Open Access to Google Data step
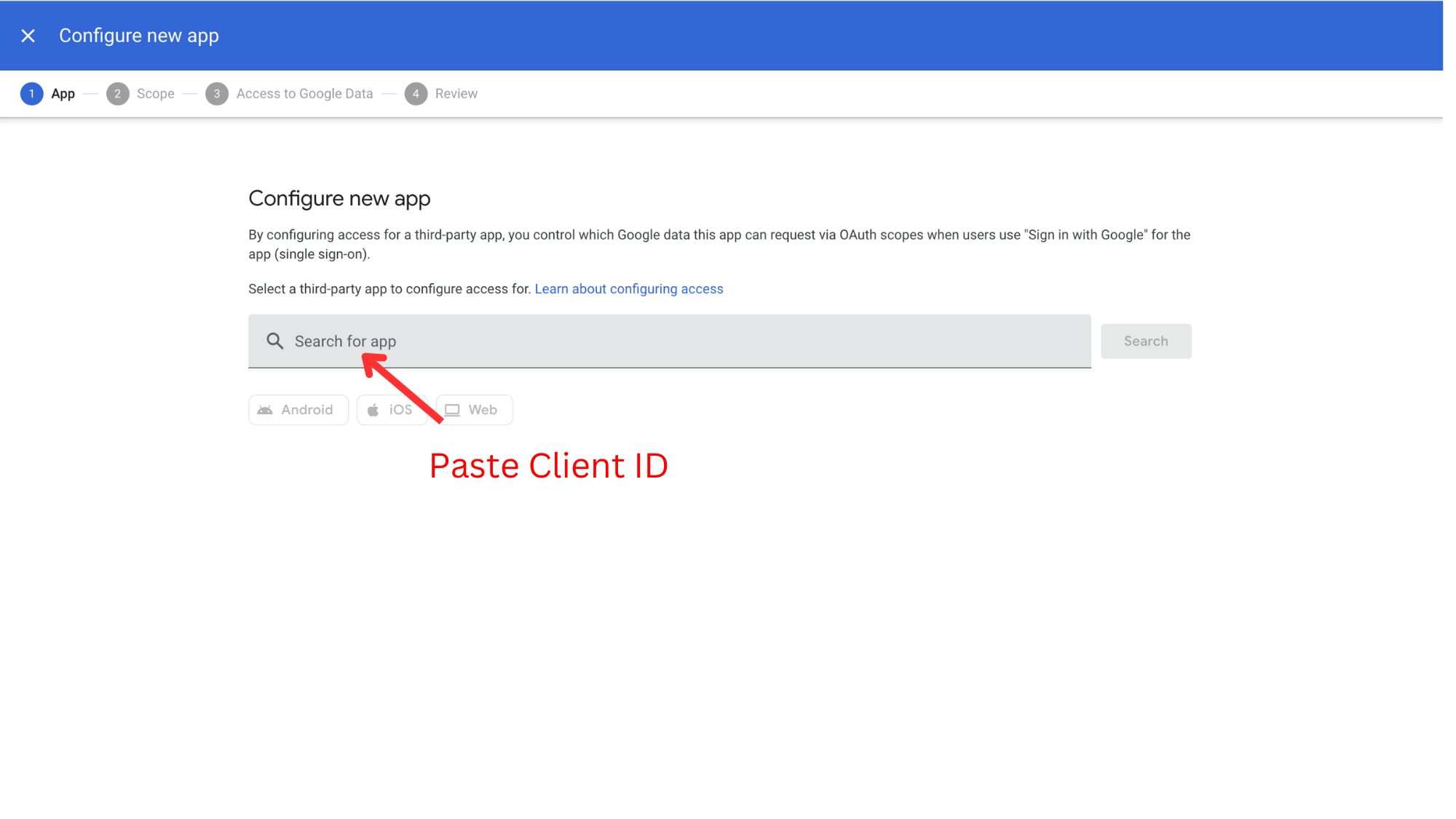Screen dimensions: 1456x819 coord(304,94)
